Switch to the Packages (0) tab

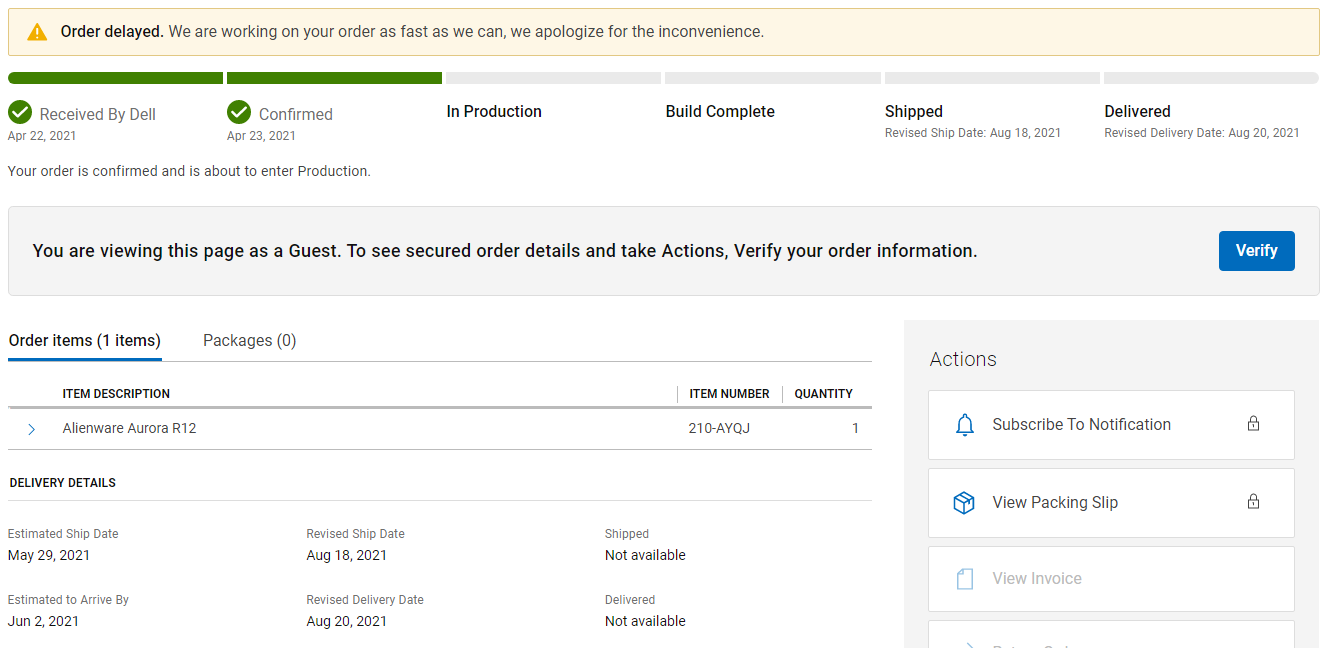(249, 340)
